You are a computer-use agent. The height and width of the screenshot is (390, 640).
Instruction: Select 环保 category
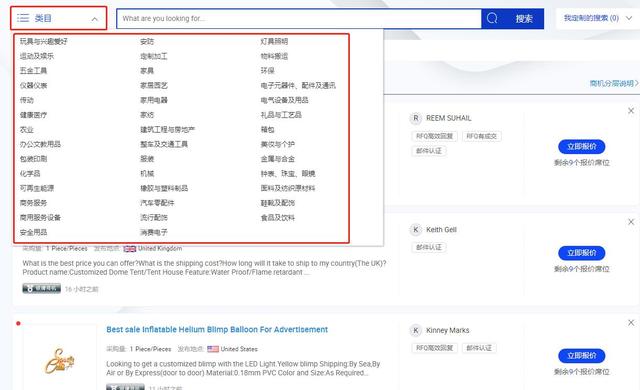pos(267,71)
